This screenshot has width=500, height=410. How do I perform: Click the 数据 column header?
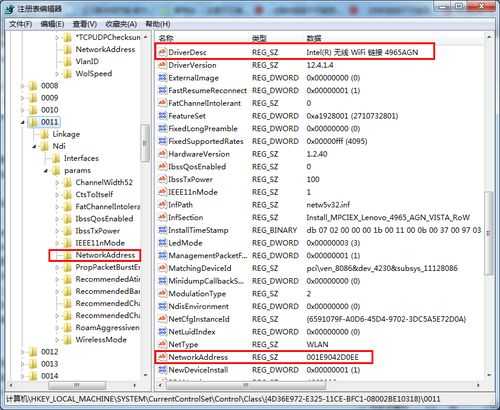[314, 38]
